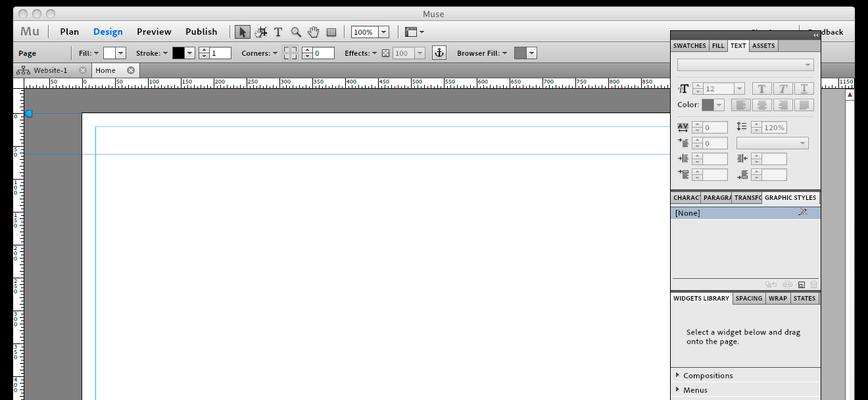
Task: Open the Fill label menu
Action: 89,53
